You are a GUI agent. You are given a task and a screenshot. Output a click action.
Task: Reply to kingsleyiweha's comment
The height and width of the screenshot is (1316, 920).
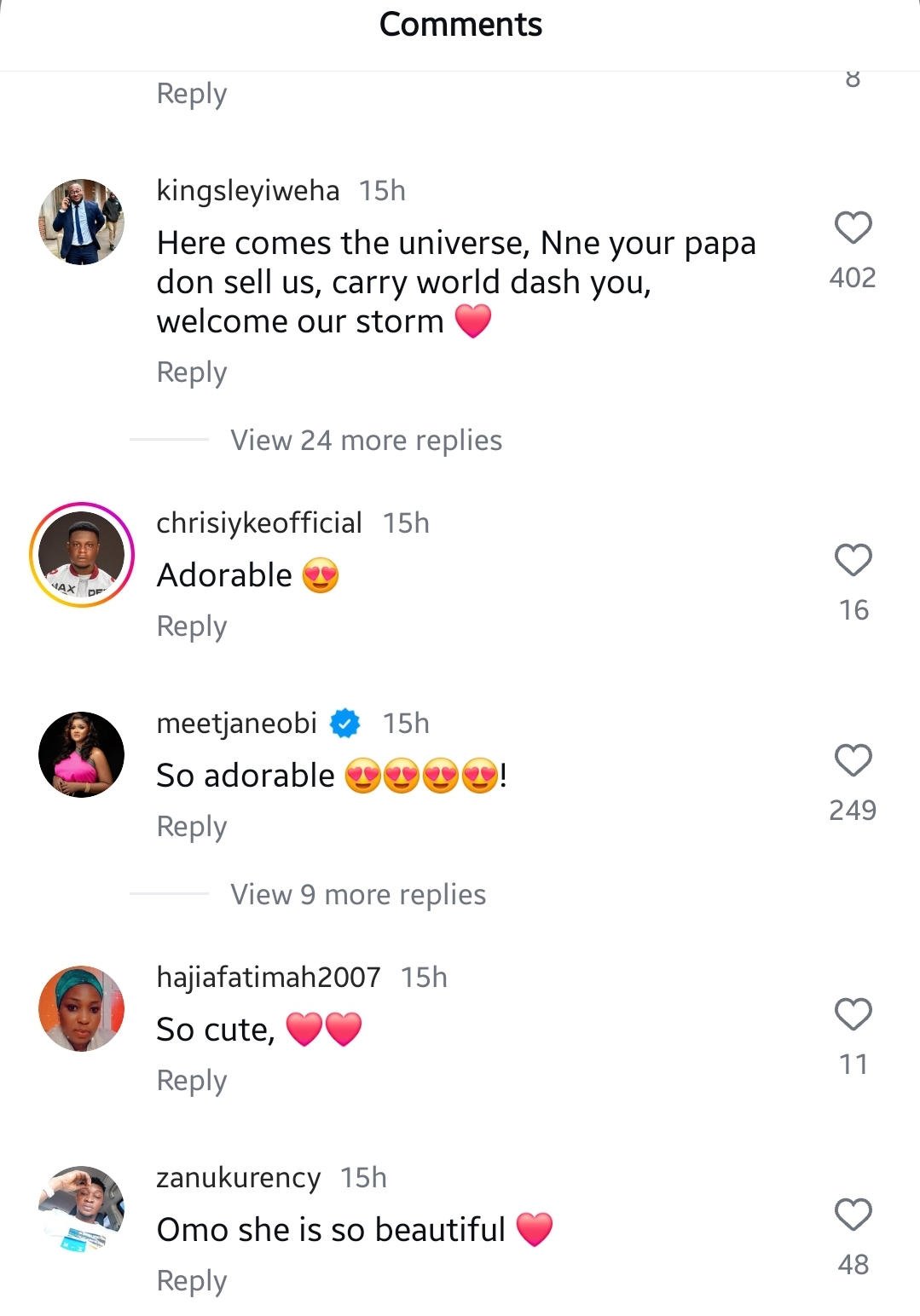tap(192, 372)
